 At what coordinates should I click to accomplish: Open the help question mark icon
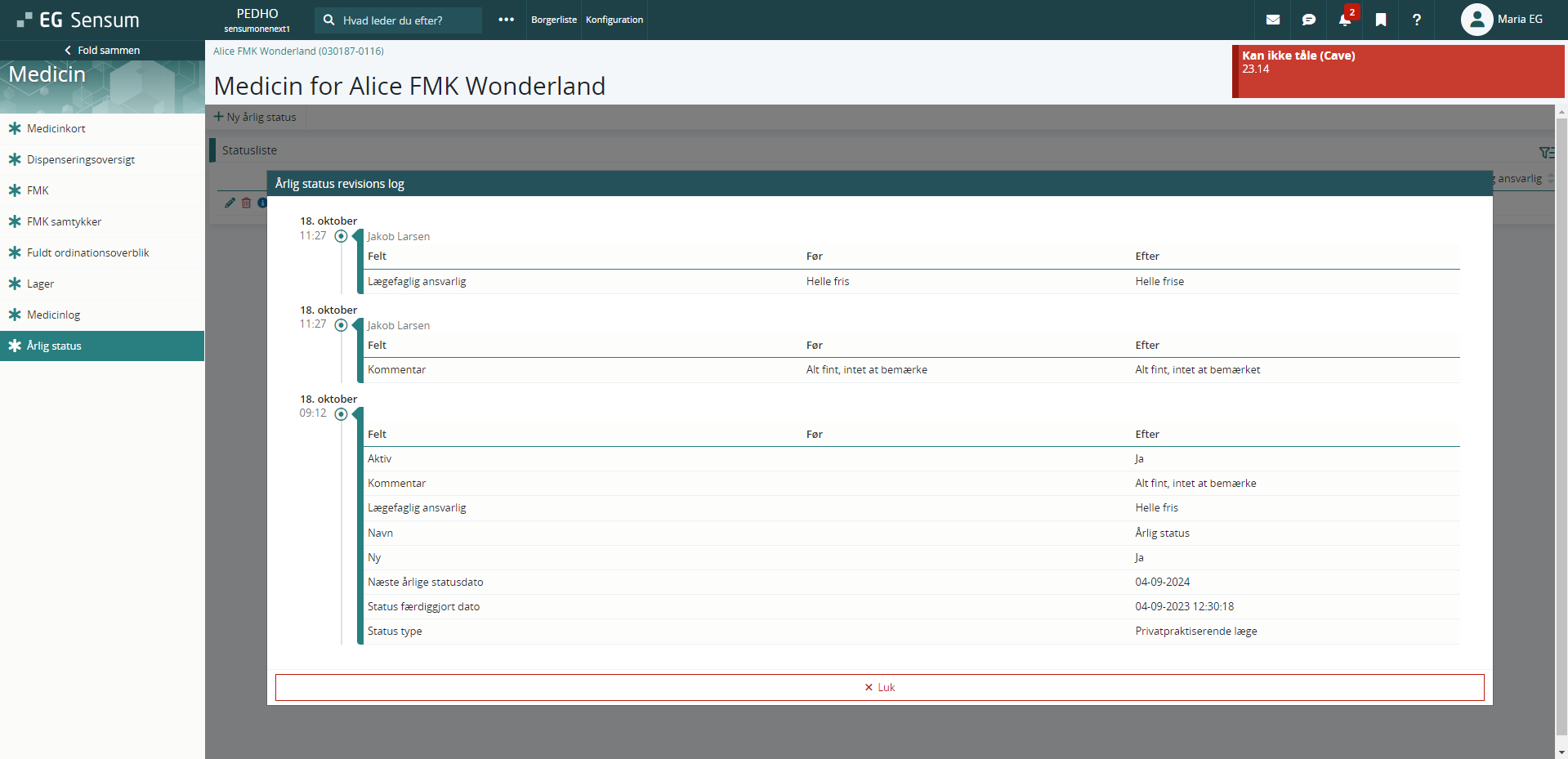(x=1417, y=20)
